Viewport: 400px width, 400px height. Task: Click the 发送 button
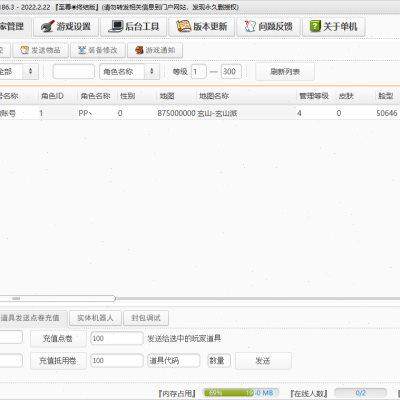[x=263, y=361]
